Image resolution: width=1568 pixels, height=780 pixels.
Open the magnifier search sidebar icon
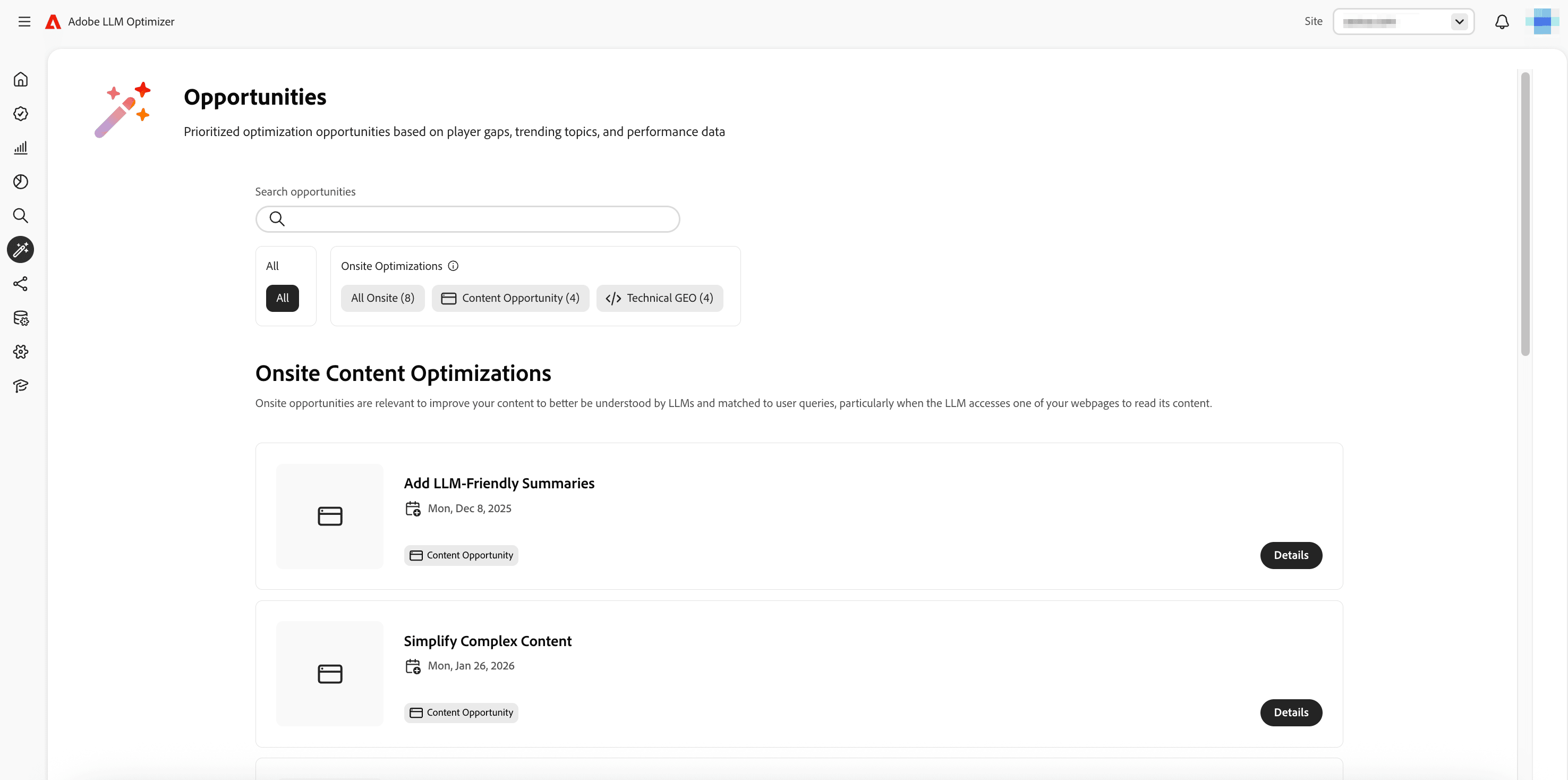click(x=21, y=216)
